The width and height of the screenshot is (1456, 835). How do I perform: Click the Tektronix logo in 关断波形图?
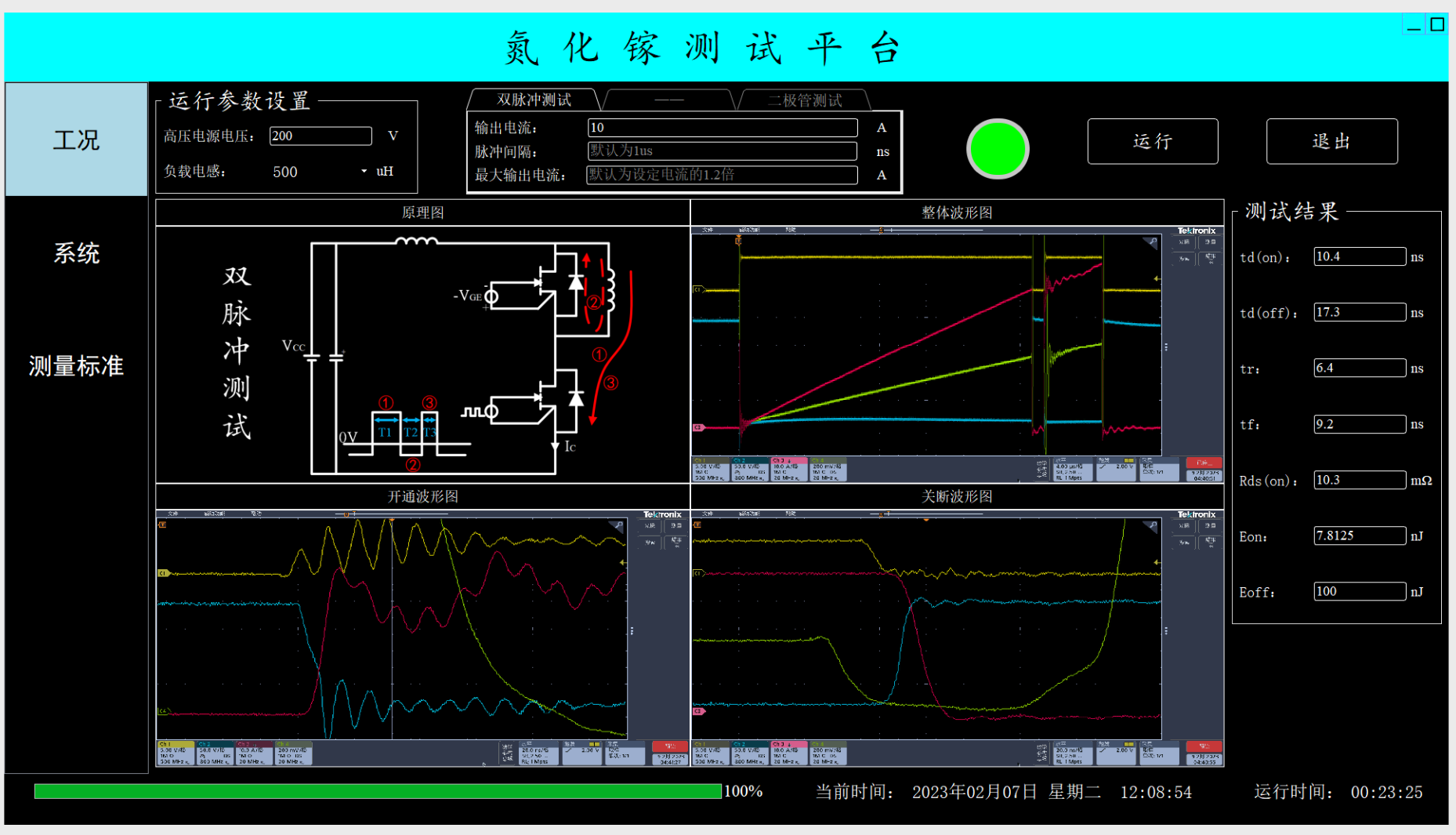tap(1197, 514)
